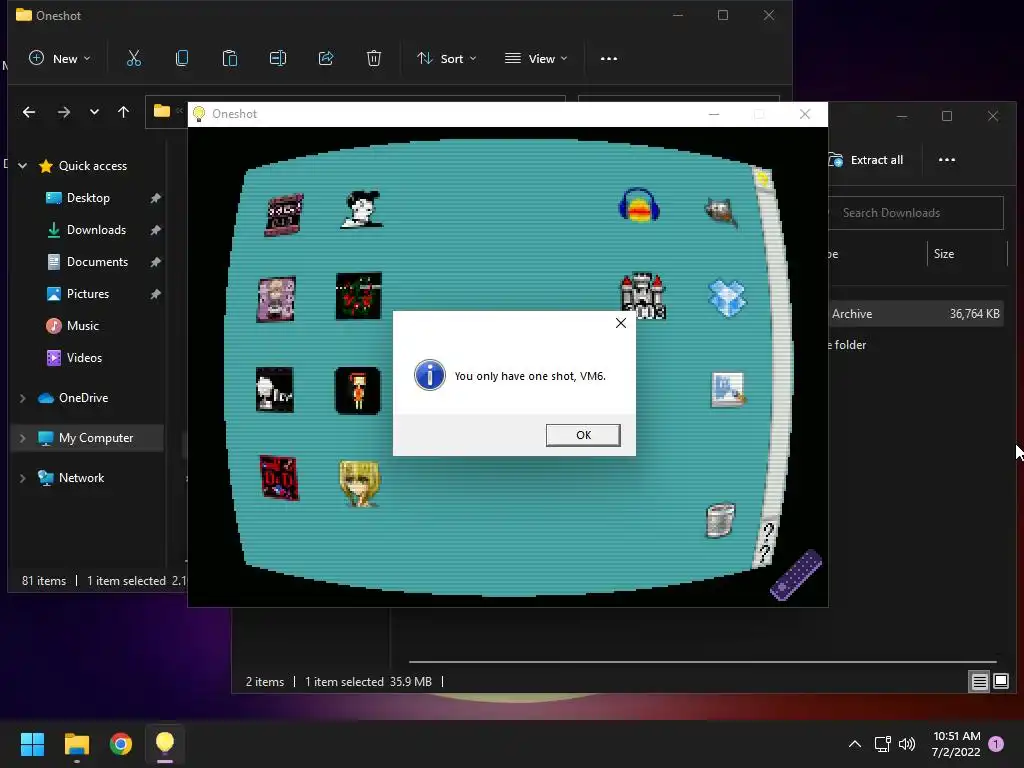This screenshot has height=768, width=1024.
Task: Click Delete trash icon in Explorer toolbar
Action: coord(374,58)
